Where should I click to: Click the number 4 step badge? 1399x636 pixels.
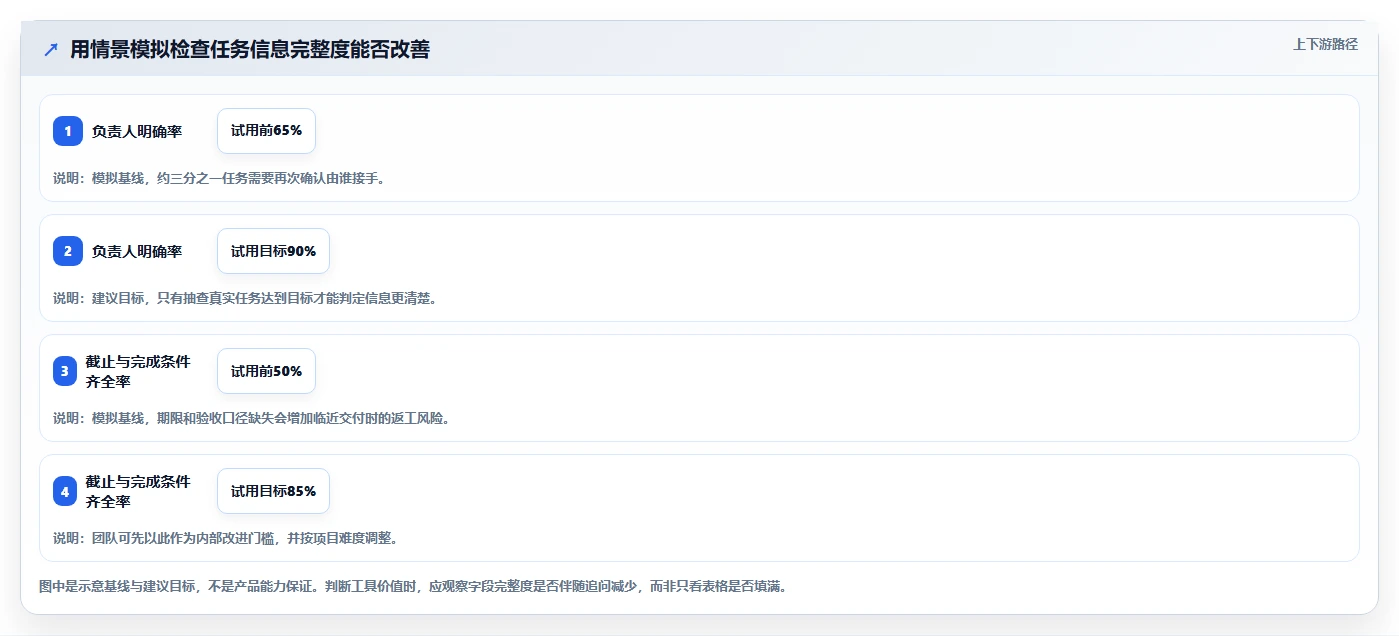coord(65,491)
